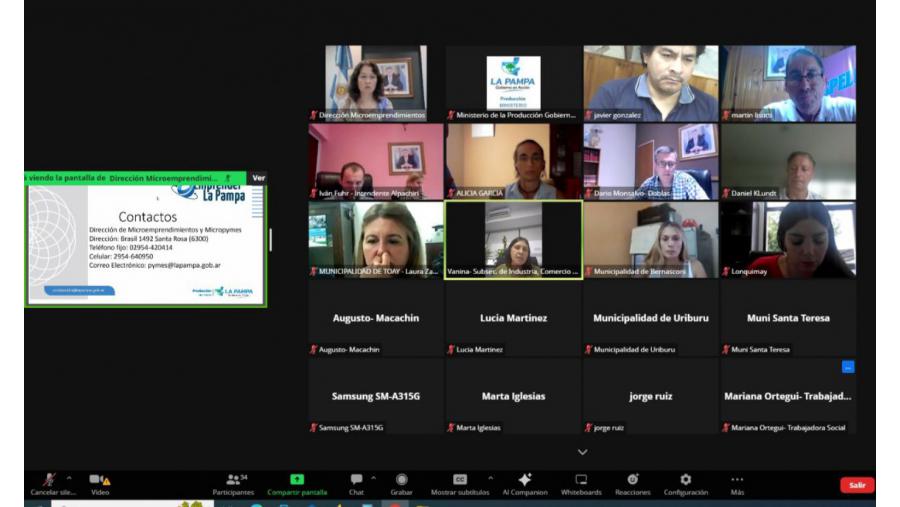Start recording with the Grabar button

[x=401, y=484]
